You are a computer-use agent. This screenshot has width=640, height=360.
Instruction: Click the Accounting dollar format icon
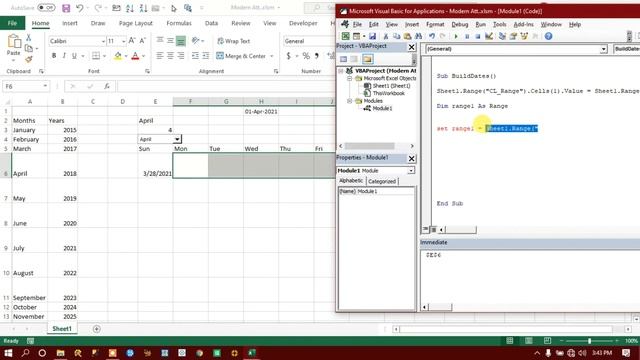click(289, 56)
